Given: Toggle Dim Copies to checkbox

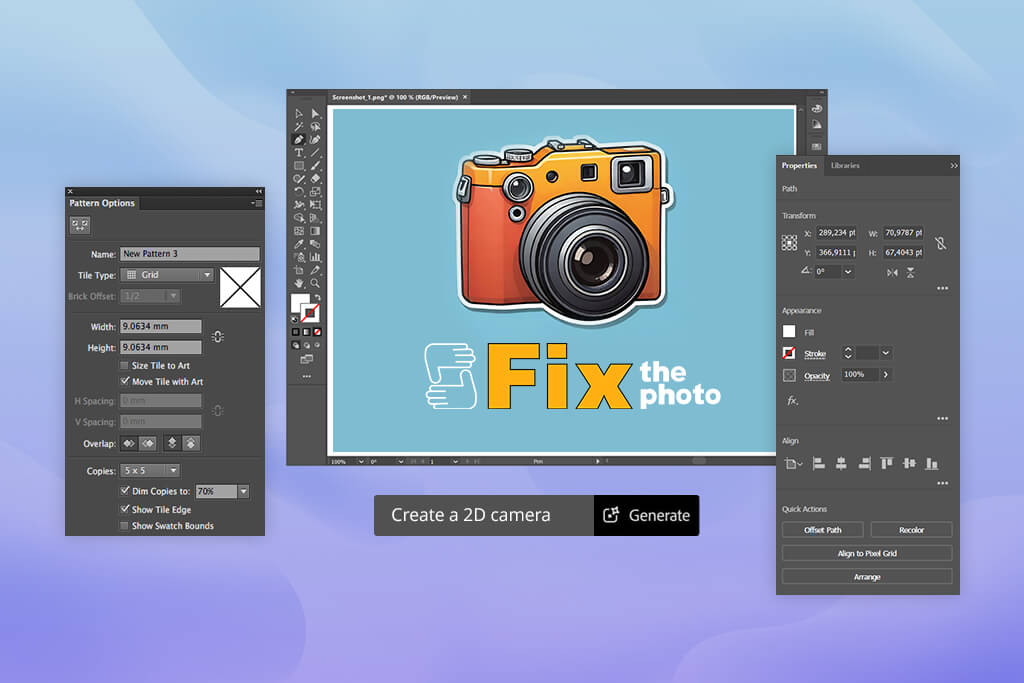Looking at the screenshot, I should pyautogui.click(x=124, y=490).
